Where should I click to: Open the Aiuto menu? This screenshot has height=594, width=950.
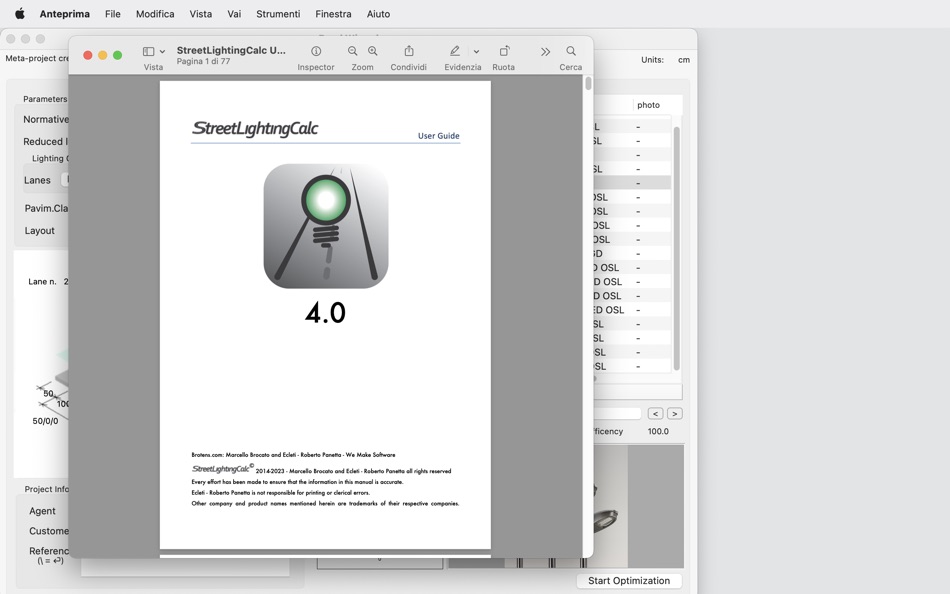coord(378,13)
